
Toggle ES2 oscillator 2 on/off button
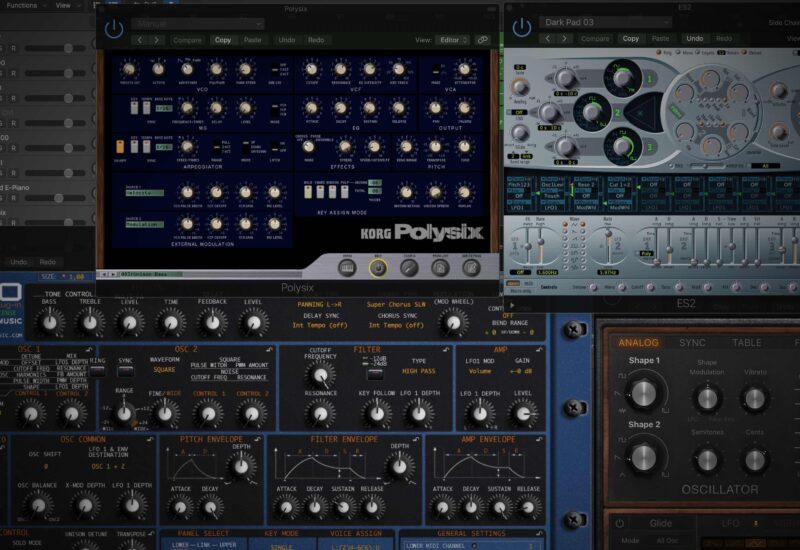coord(617,112)
